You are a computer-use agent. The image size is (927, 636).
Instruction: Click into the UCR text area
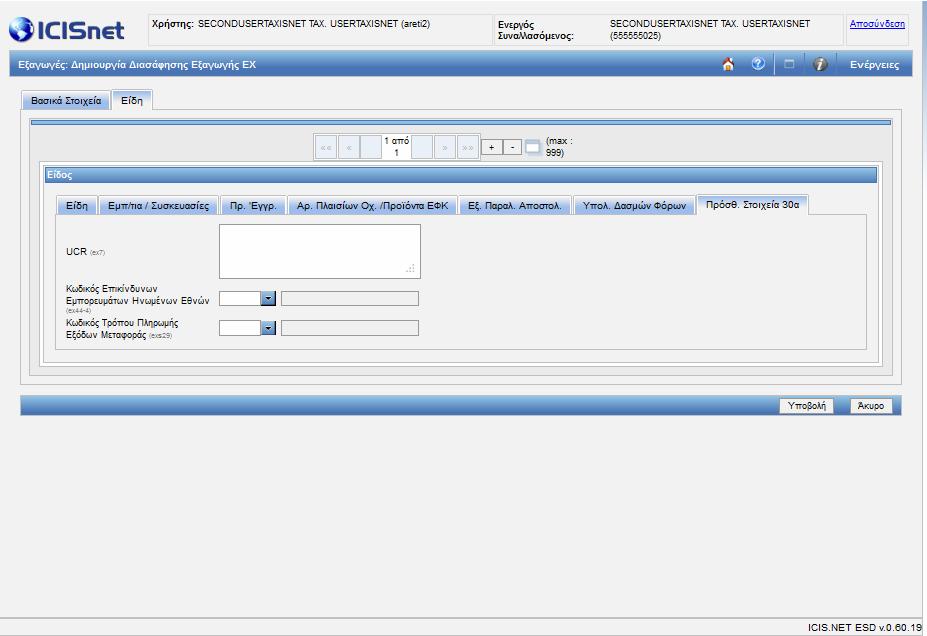coord(320,251)
